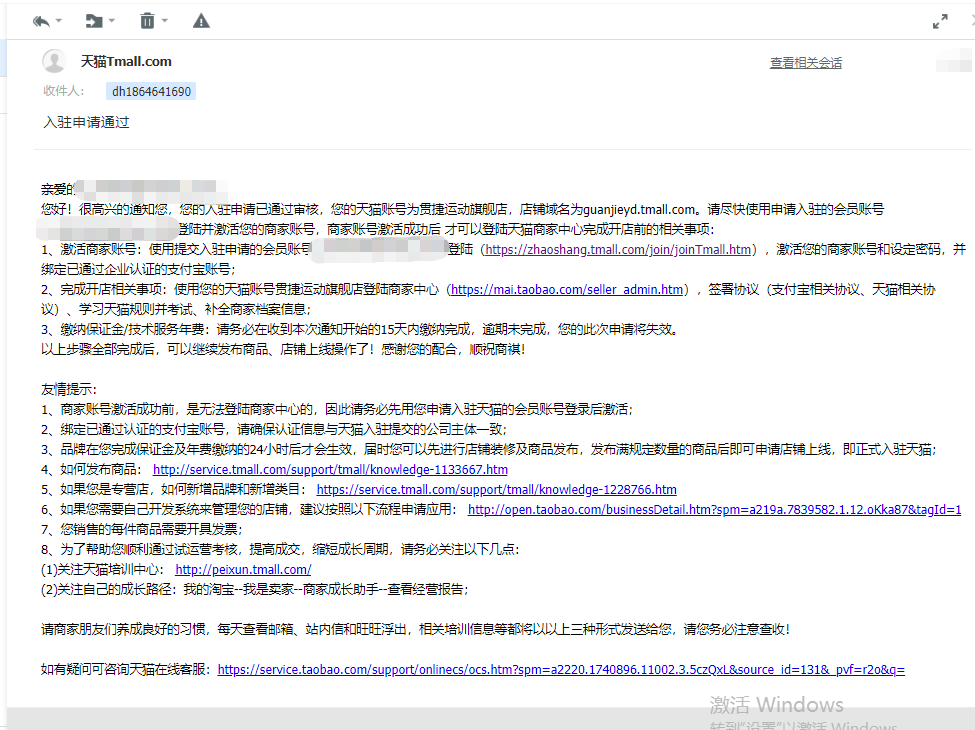The image size is (975, 730).
Task: Open service.taobao.com online support link
Action: pyautogui.click(x=561, y=670)
